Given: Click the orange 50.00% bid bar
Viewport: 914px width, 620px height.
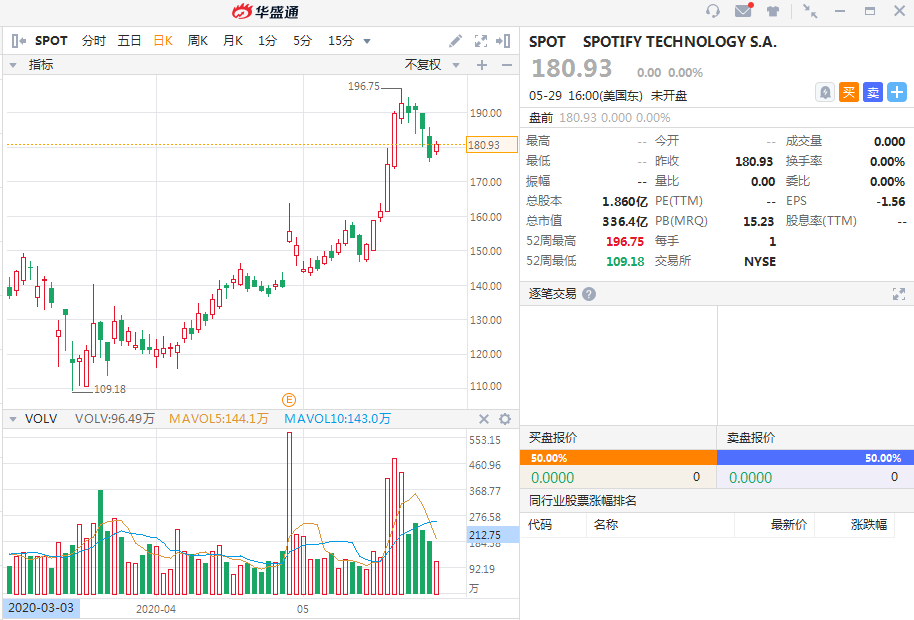Looking at the screenshot, I should click(618, 458).
